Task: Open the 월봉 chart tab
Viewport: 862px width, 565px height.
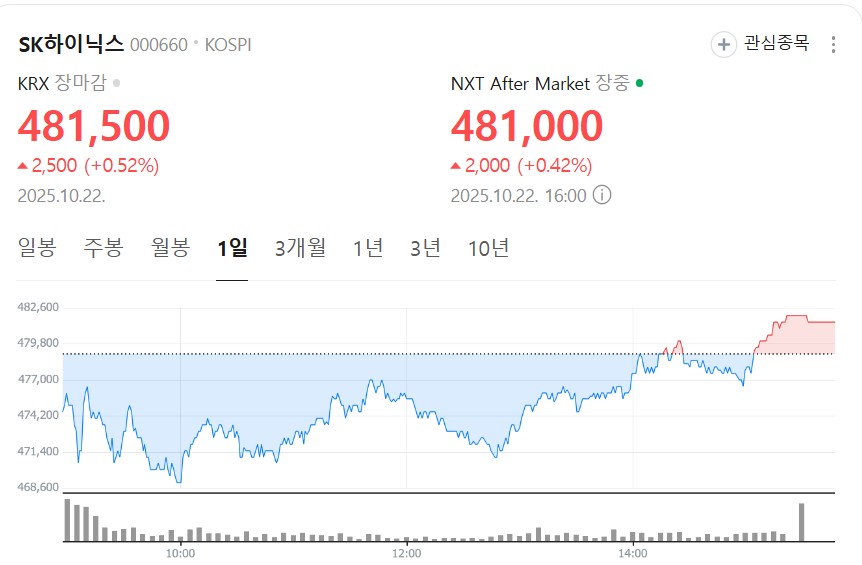Action: (x=170, y=248)
